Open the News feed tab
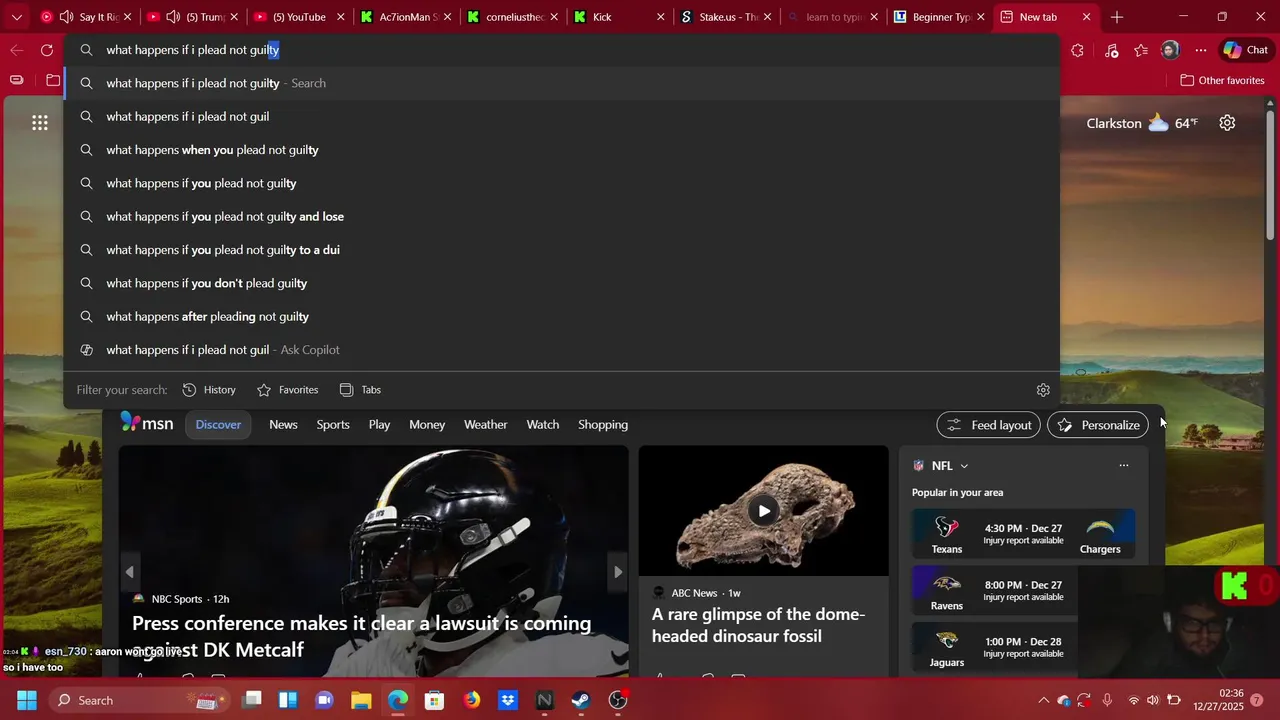 point(283,425)
